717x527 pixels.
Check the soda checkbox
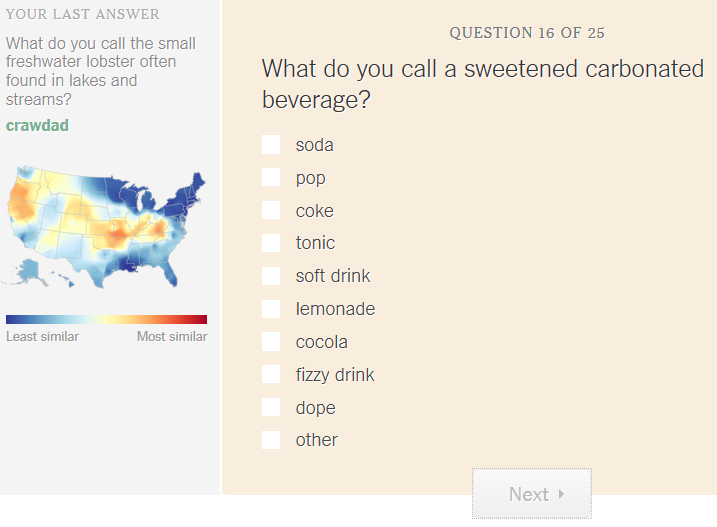click(x=271, y=145)
